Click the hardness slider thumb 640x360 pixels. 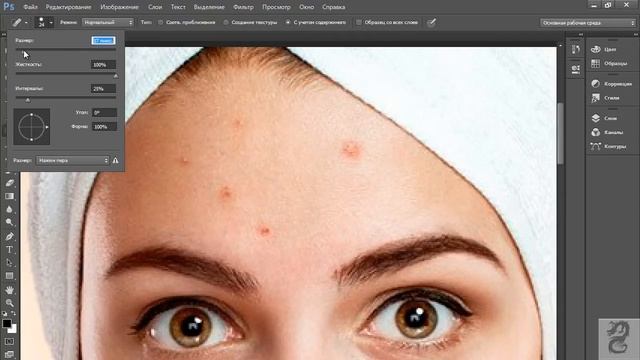[116, 76]
